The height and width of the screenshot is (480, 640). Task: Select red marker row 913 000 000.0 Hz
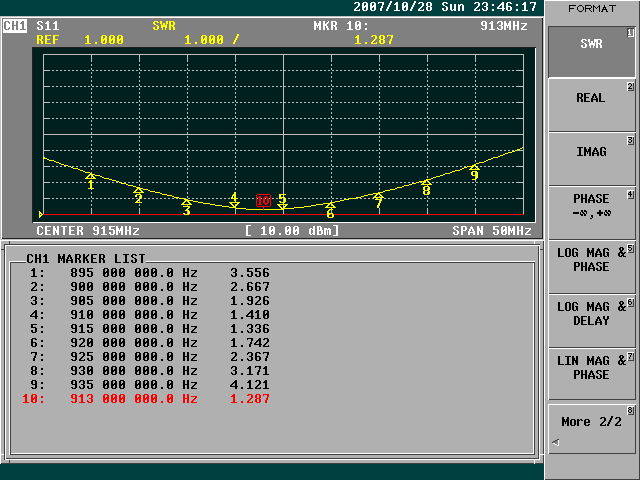pyautogui.click(x=146, y=399)
